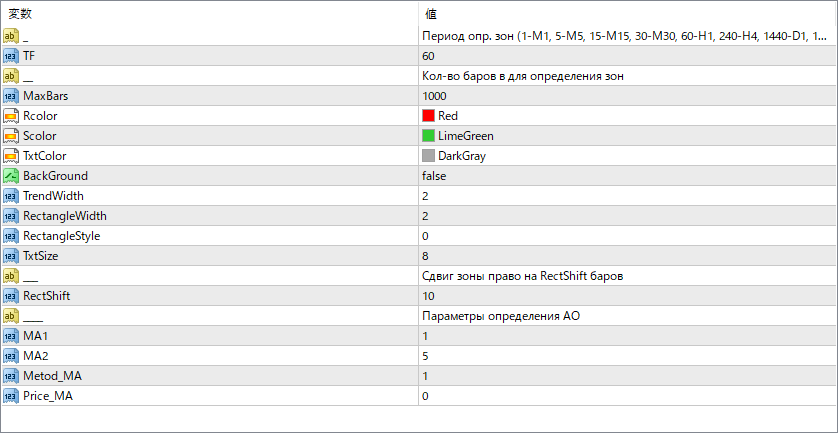Select the TrendWidth value field

click(x=627, y=196)
